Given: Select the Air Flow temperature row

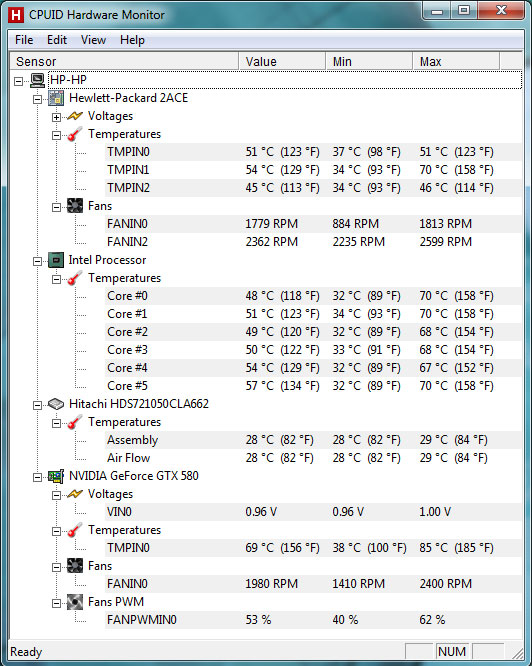Looking at the screenshot, I should coord(313,458).
